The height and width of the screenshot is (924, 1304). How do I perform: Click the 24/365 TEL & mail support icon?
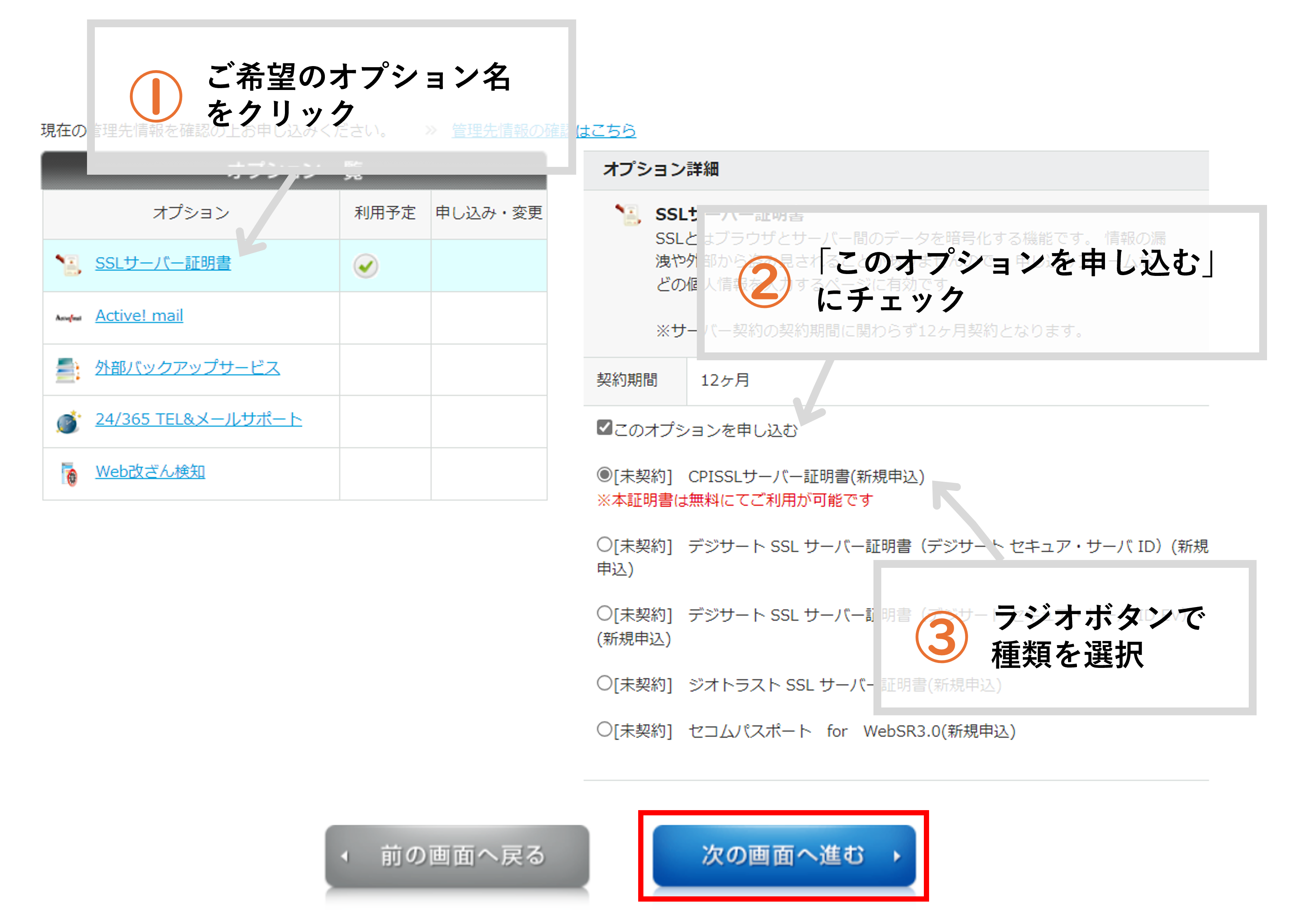(68, 422)
